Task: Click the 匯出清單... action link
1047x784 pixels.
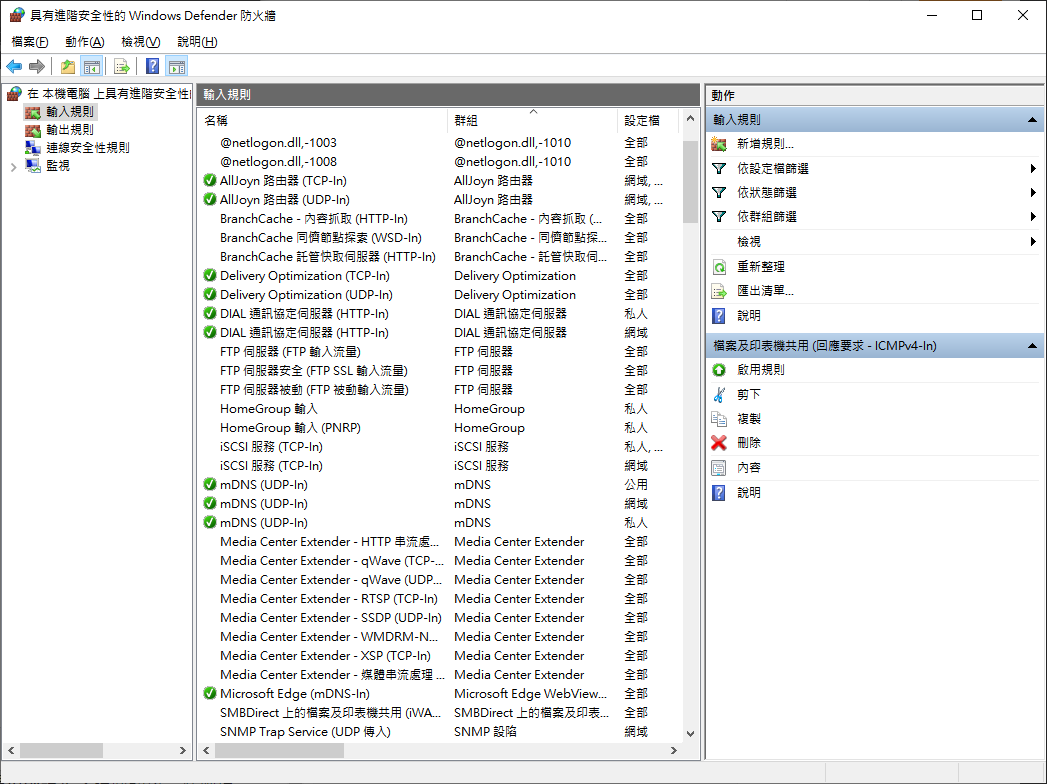Action: pos(765,291)
